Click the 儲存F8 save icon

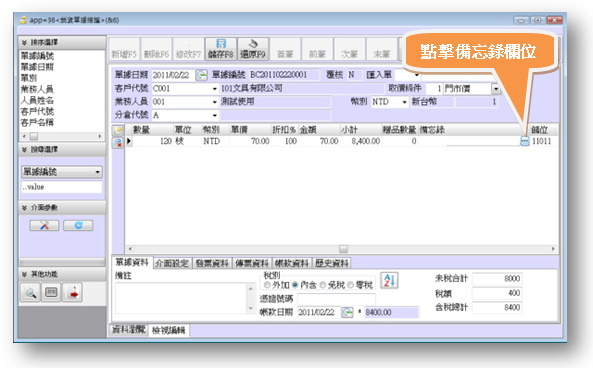pos(221,44)
